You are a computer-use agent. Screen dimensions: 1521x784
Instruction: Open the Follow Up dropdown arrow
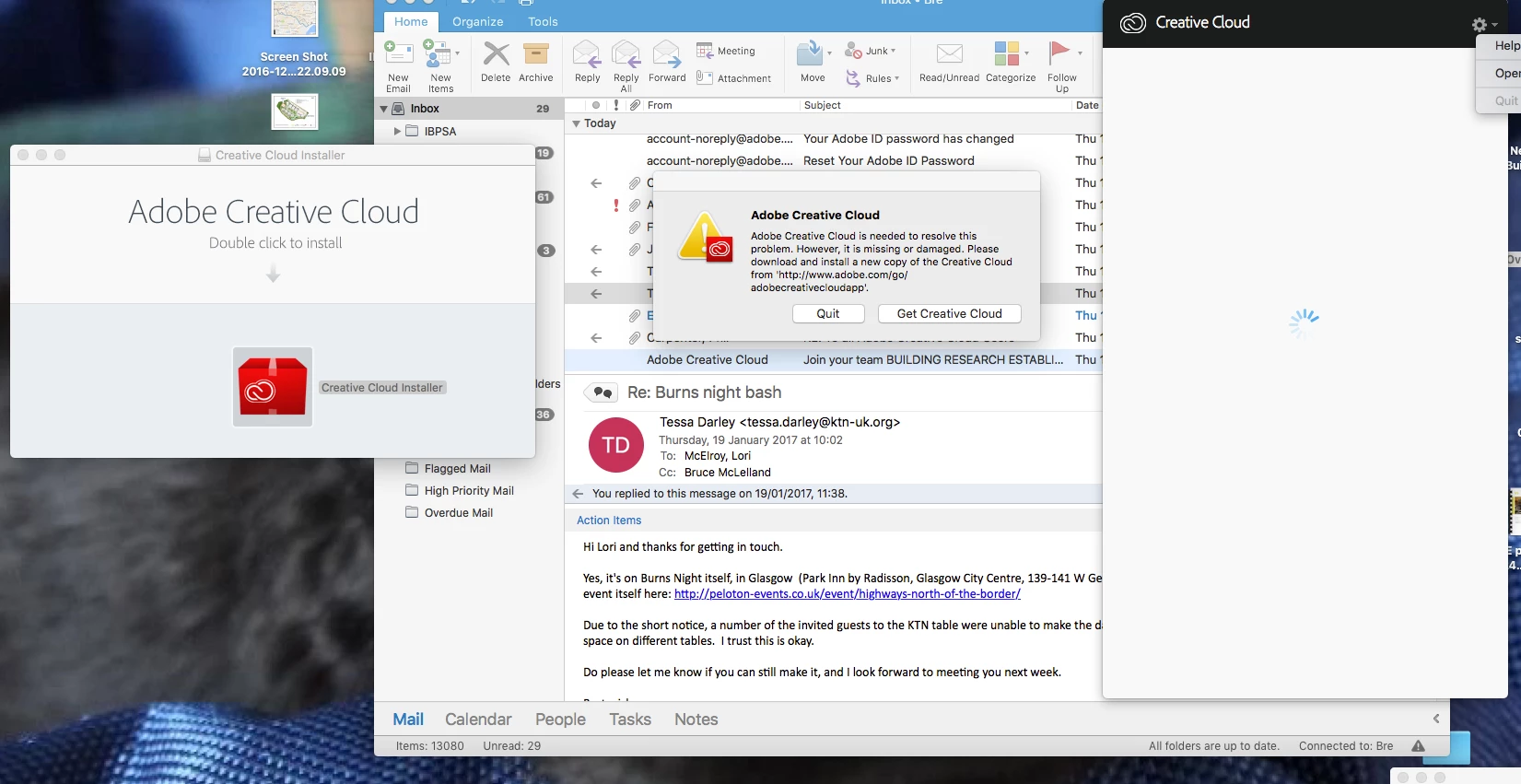point(1080,53)
